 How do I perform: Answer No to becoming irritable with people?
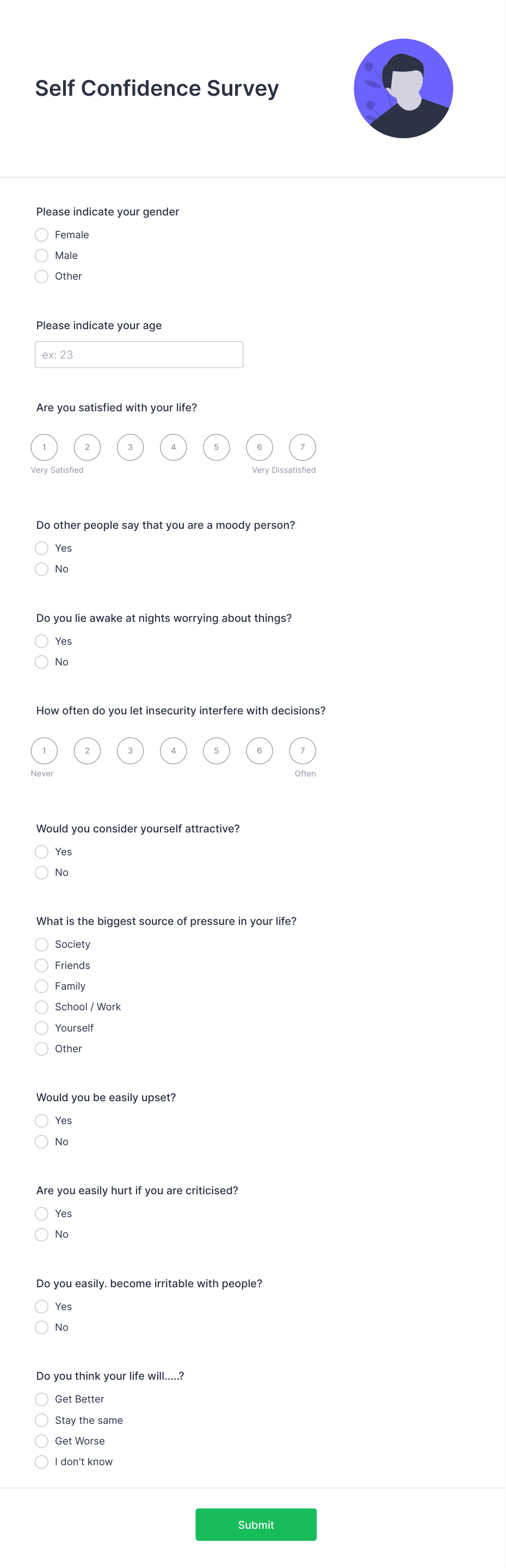(x=41, y=1327)
